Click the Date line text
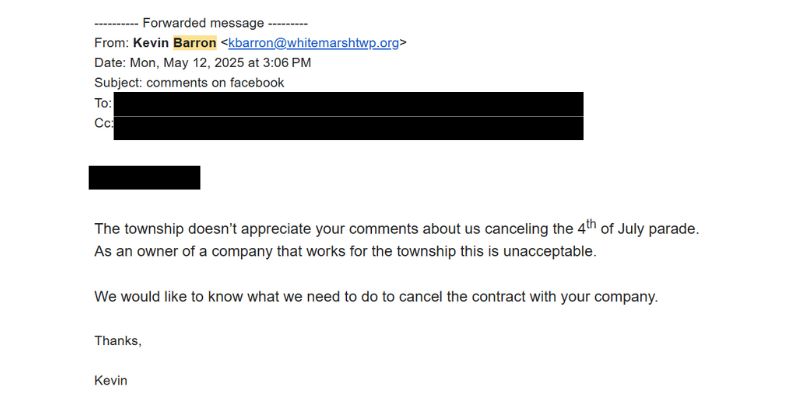The width and height of the screenshot is (800, 400). click(203, 63)
